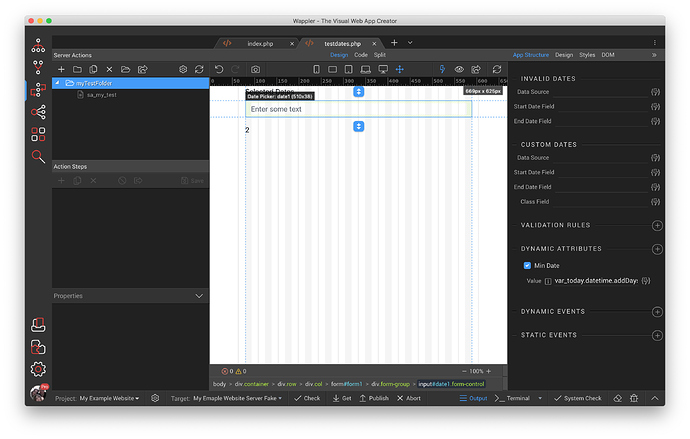The height and width of the screenshot is (439, 690).
Task: Switch preview to desktop monitor size
Action: point(383,69)
